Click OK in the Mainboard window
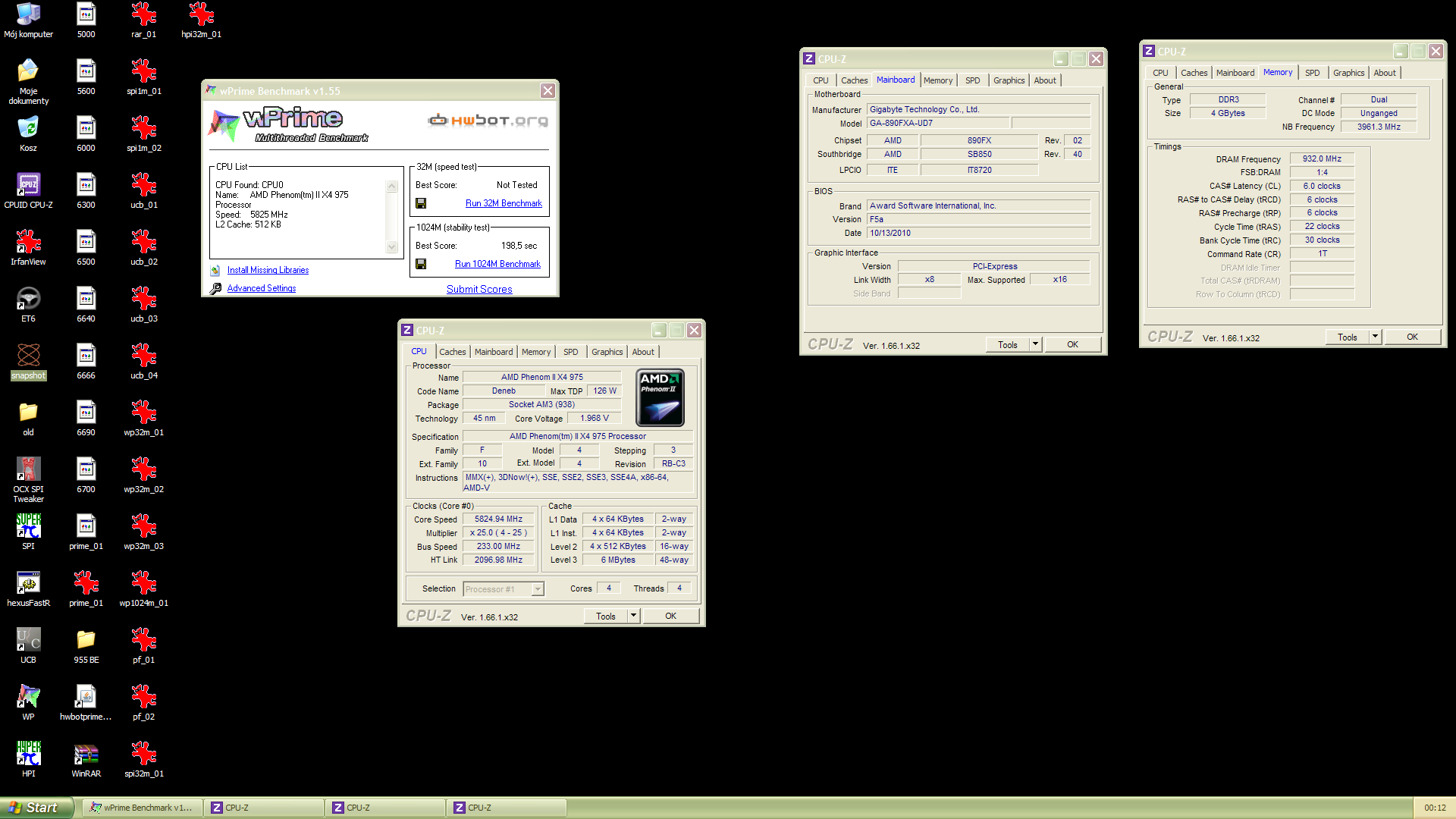Viewport: 1456px width, 819px height. click(x=1073, y=344)
